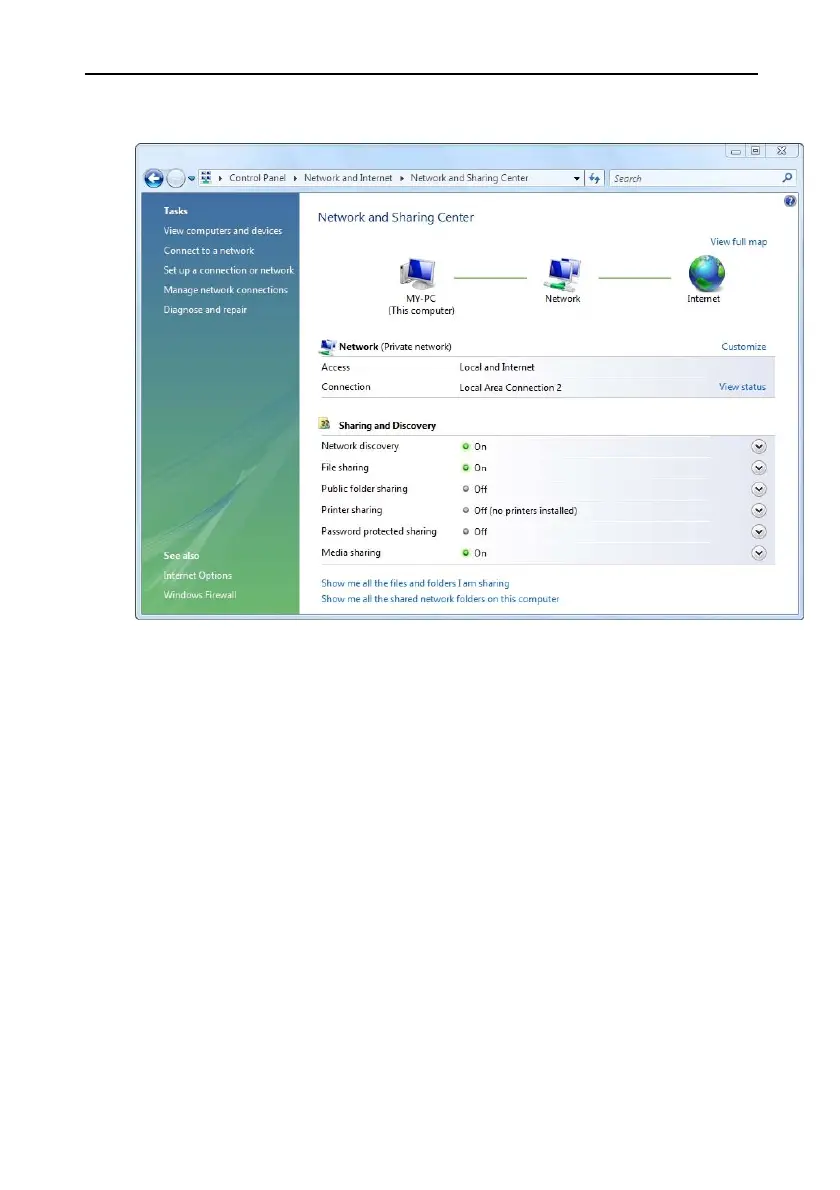Screen dimensions: 840x1190
Task: Click the Internet globe icon
Action: pyautogui.click(x=706, y=274)
